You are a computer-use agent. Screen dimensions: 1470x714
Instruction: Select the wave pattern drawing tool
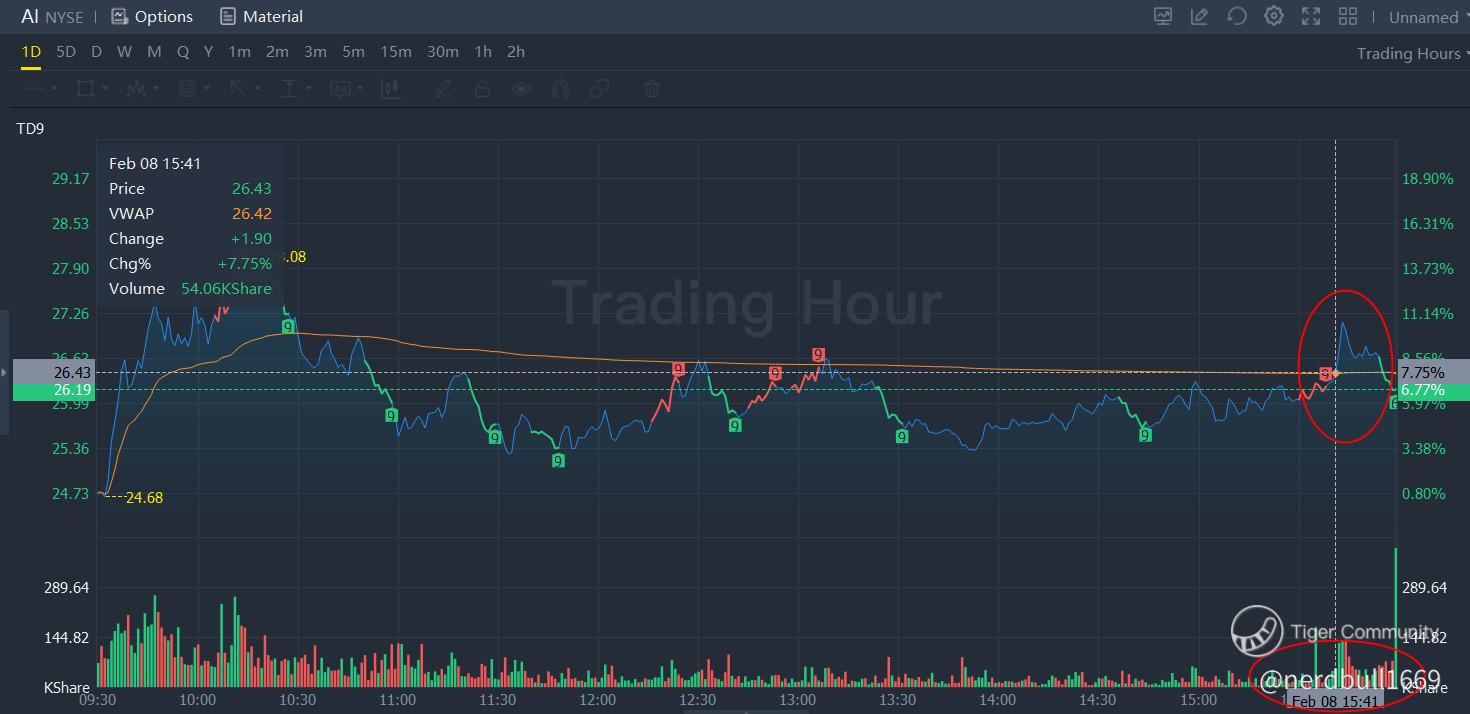pos(137,89)
